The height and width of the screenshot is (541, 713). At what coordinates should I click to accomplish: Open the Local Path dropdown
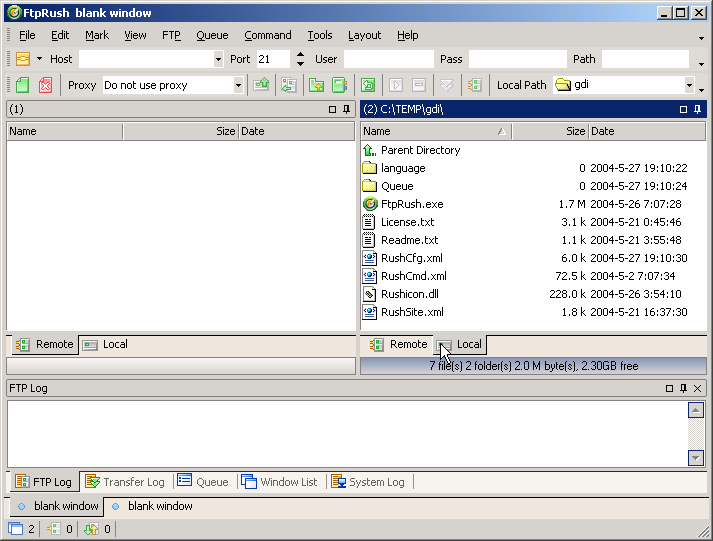point(689,85)
